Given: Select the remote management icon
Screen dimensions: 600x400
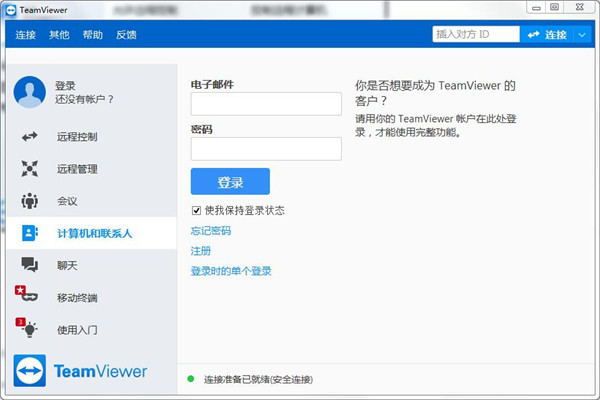Looking at the screenshot, I should pos(29,169).
